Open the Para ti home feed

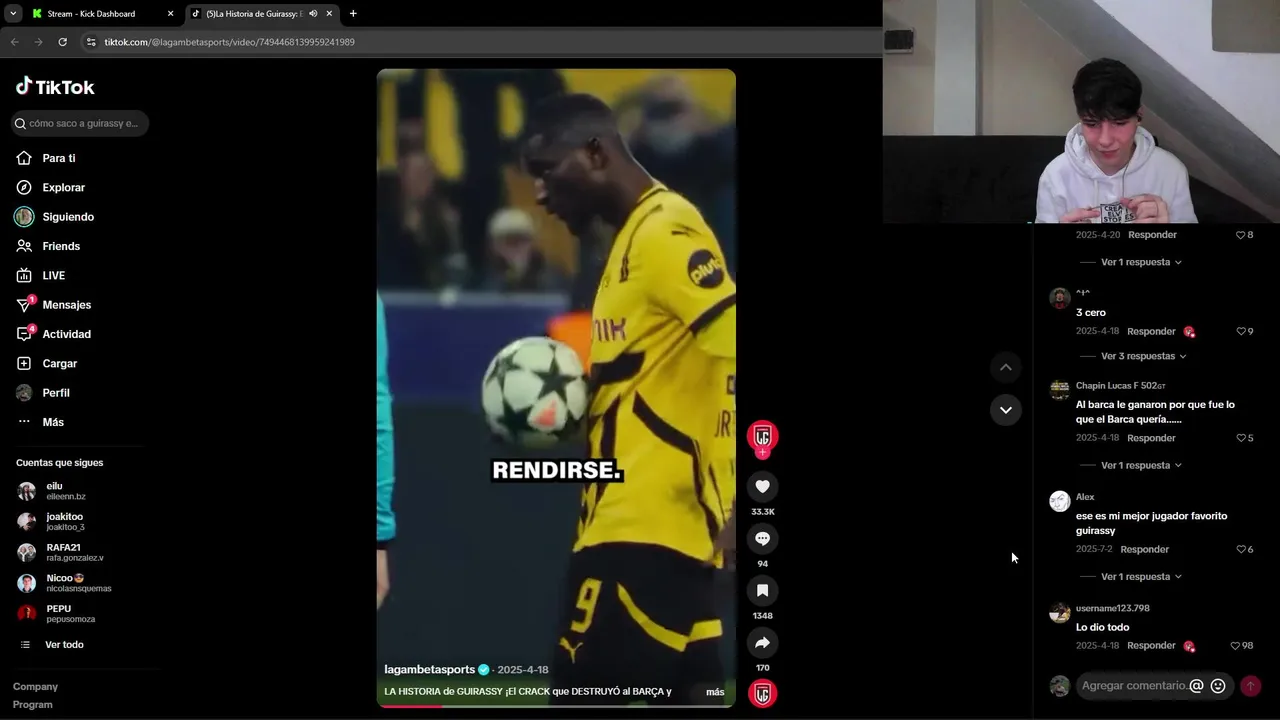(46, 158)
